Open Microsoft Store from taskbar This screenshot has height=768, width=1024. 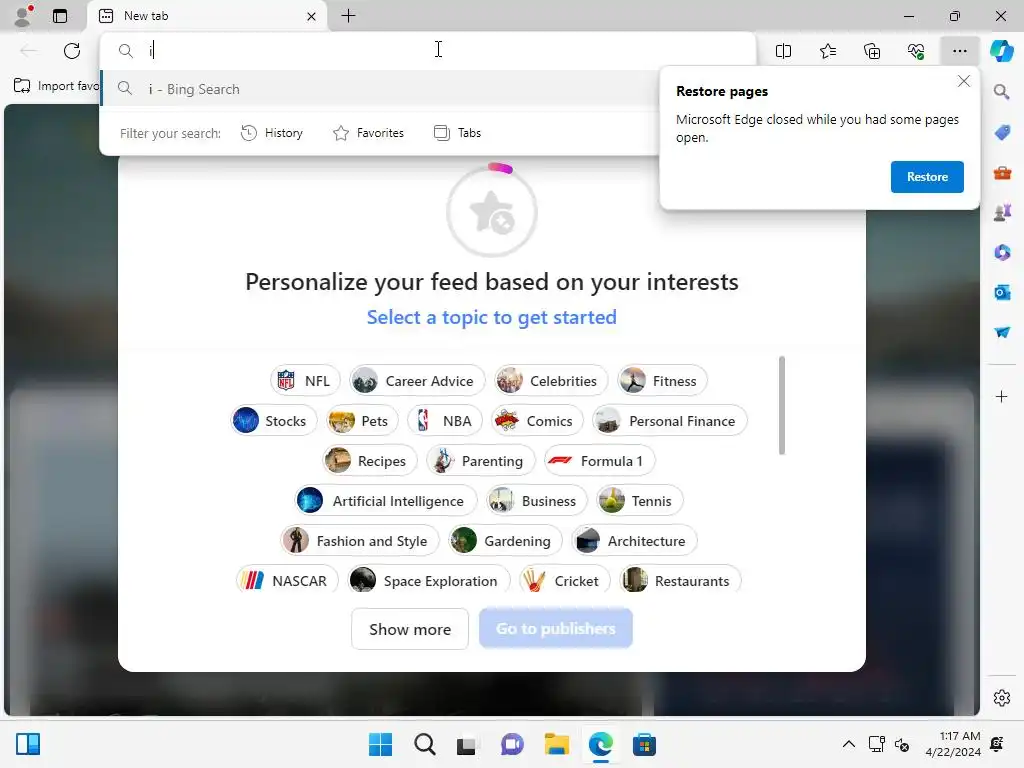coord(644,744)
